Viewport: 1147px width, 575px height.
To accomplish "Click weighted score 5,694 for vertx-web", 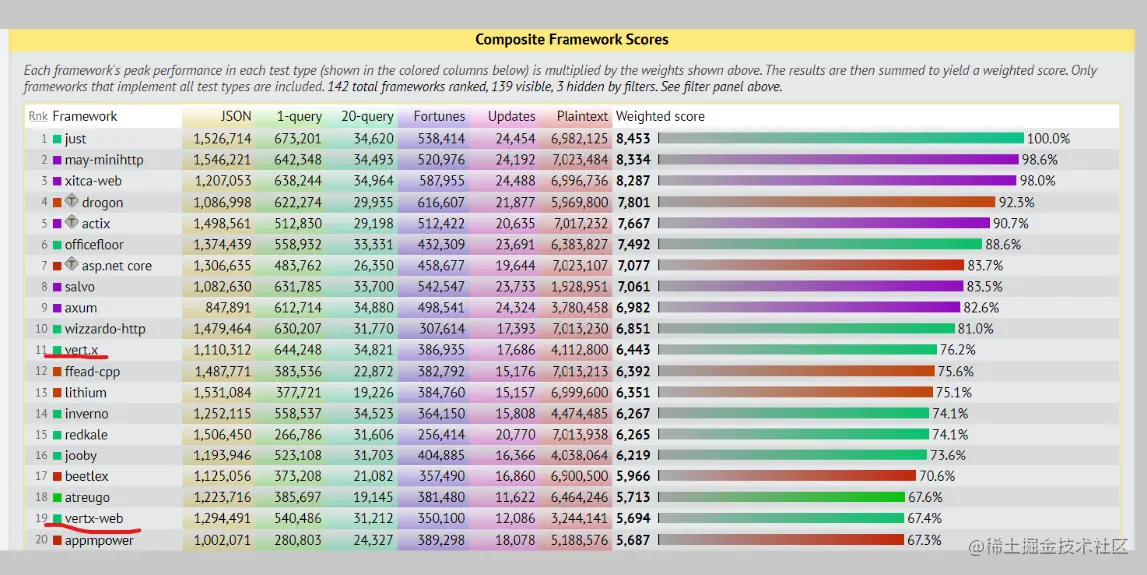I will click(x=633, y=519).
